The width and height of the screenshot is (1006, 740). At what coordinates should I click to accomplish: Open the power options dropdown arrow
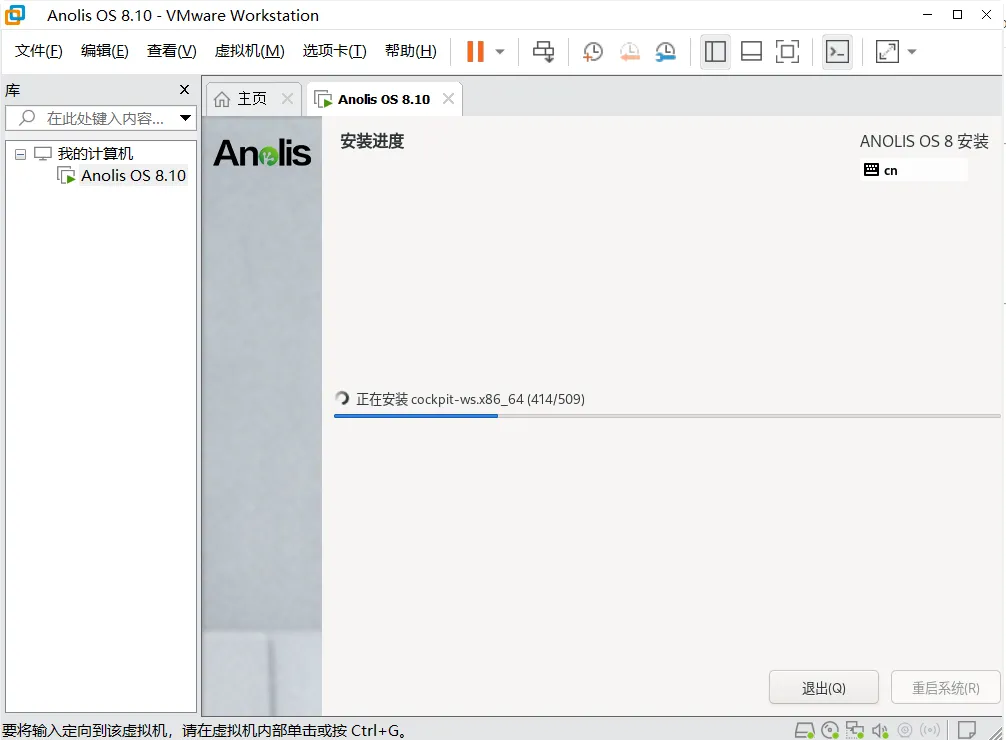(x=500, y=52)
